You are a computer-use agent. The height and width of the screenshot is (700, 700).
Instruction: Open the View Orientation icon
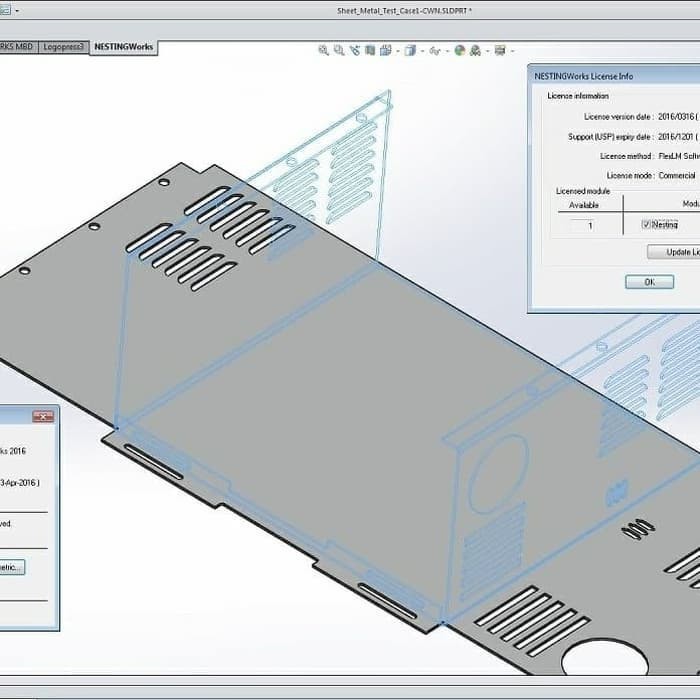[x=385, y=50]
